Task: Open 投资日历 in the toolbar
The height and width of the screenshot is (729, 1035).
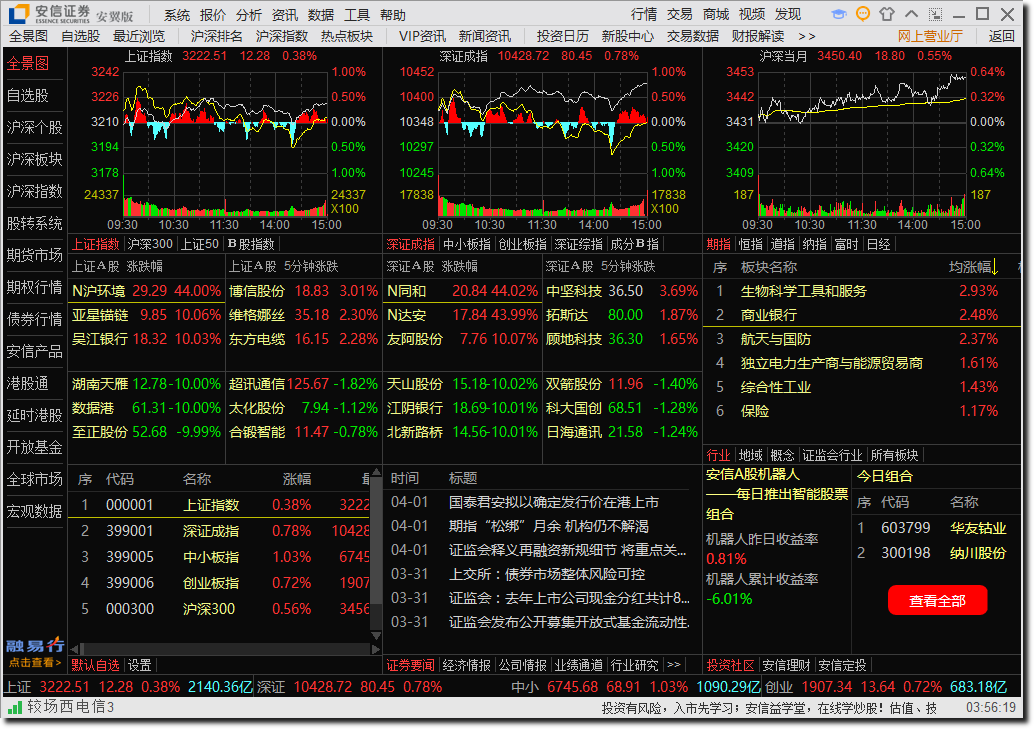Action: [x=562, y=36]
